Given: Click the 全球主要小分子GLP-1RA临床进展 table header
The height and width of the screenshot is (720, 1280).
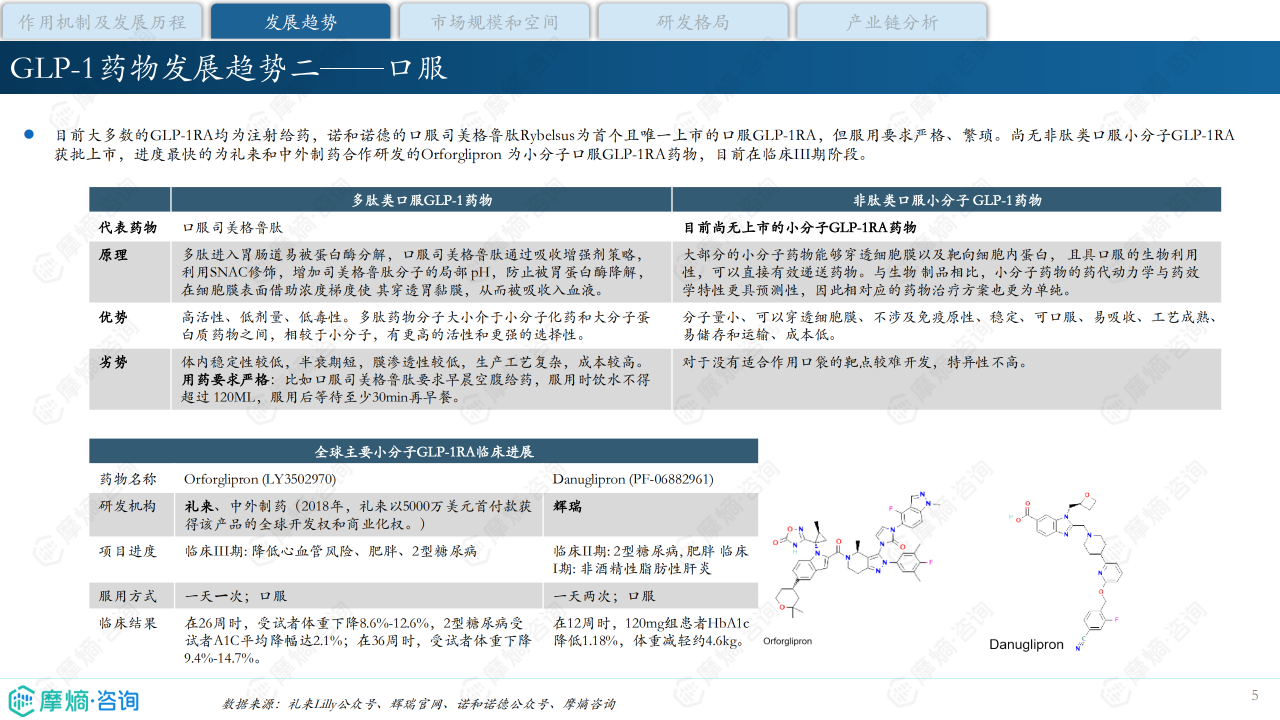Looking at the screenshot, I should click(x=424, y=451).
